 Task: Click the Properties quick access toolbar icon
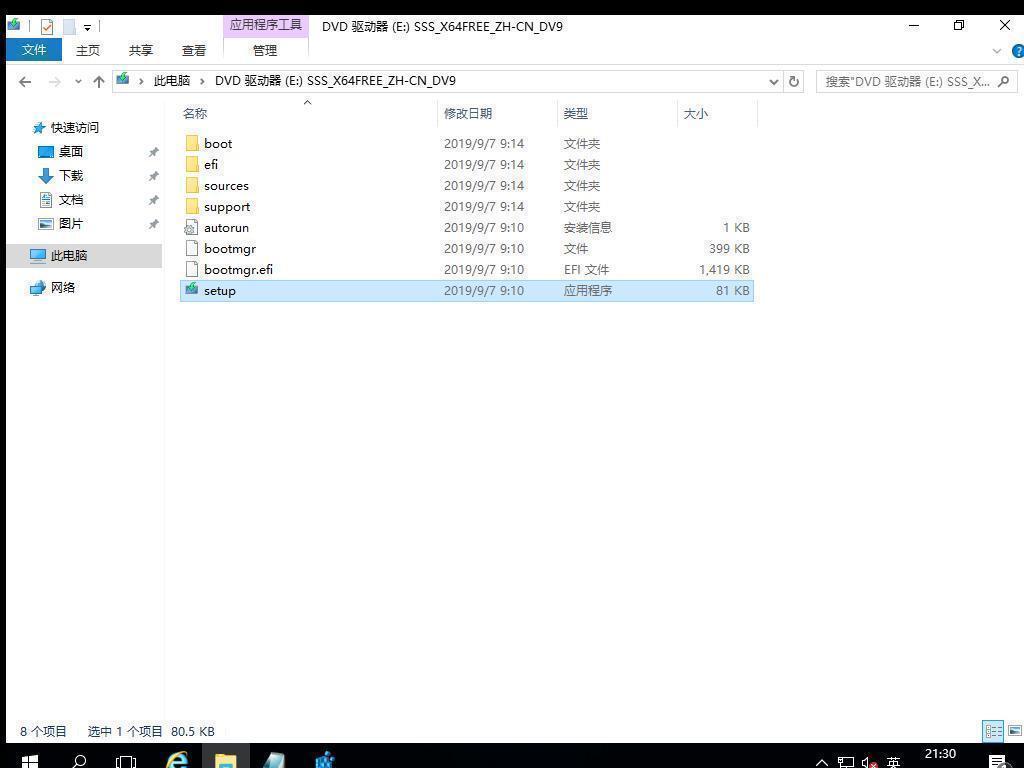coord(47,27)
